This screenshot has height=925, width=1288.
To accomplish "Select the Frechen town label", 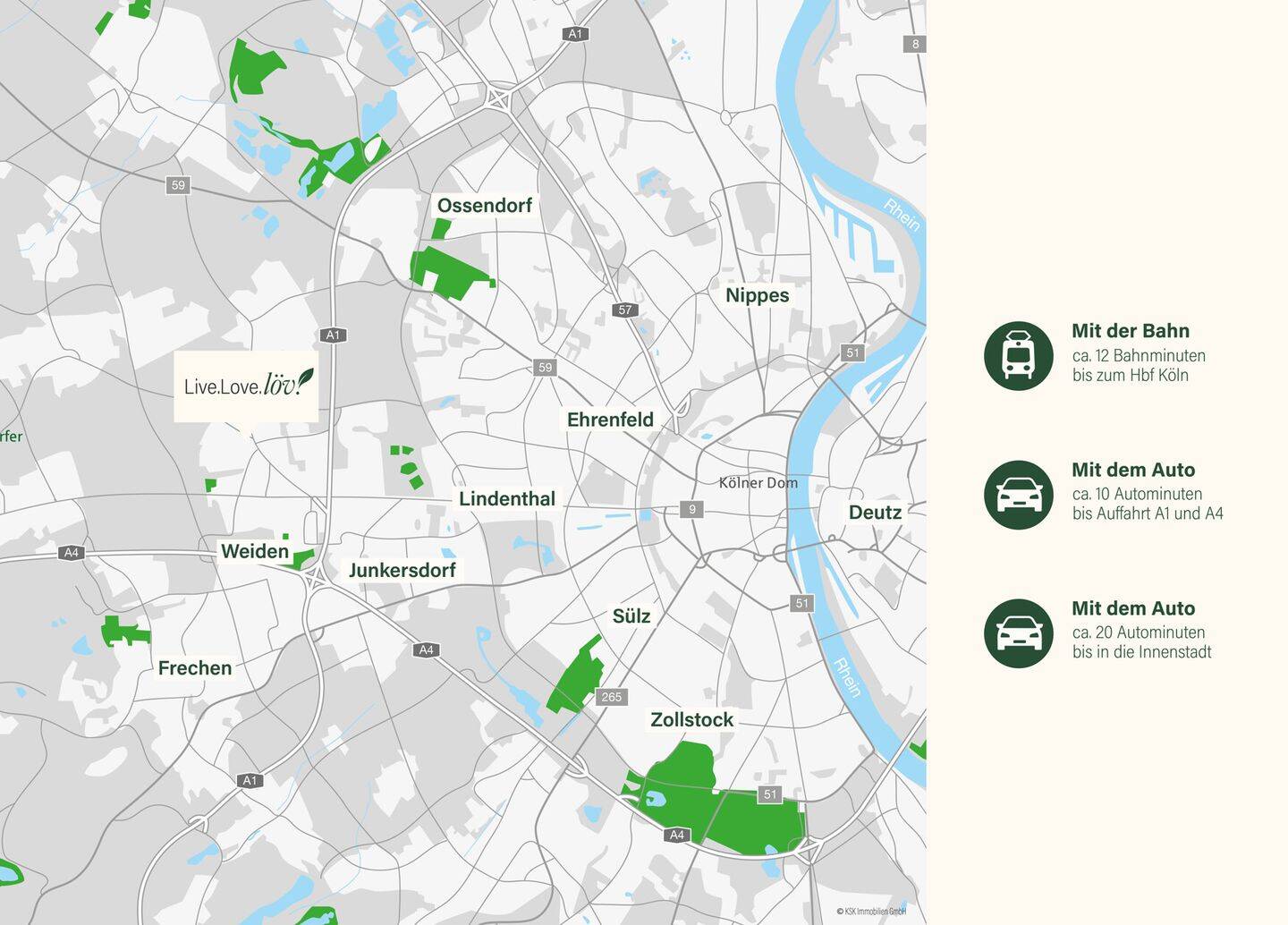I will (195, 668).
